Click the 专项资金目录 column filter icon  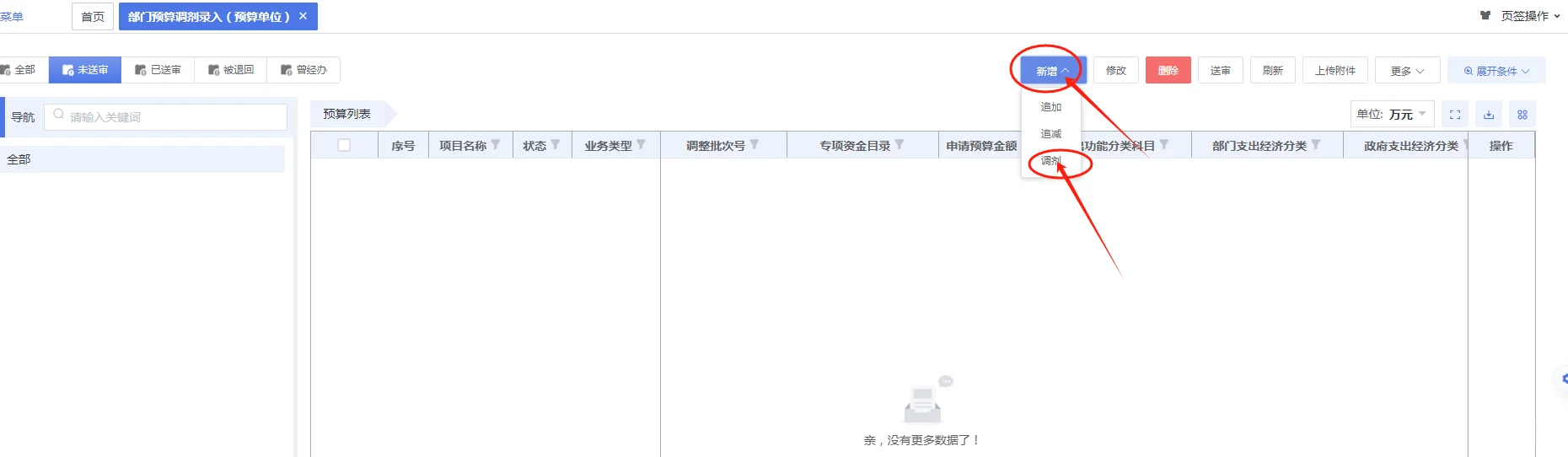click(899, 145)
